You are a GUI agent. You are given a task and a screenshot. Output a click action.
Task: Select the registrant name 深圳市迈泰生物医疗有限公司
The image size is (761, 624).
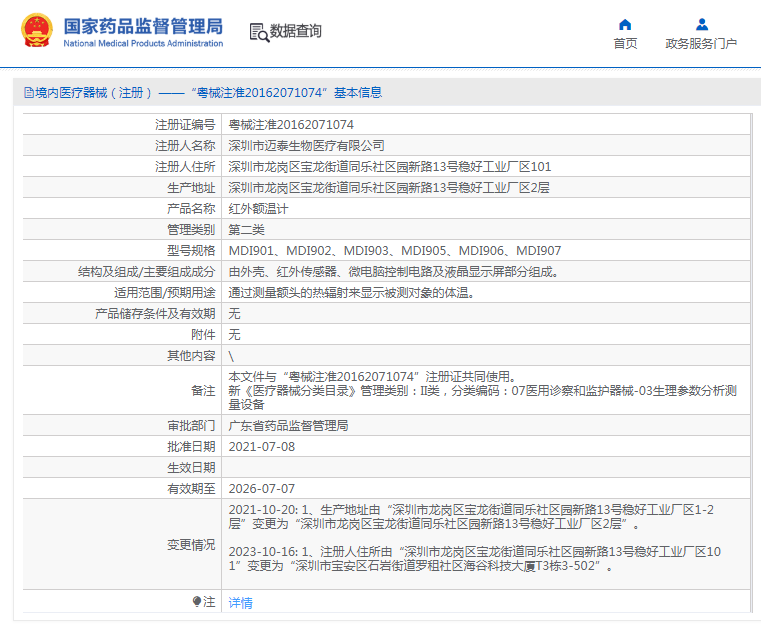click(307, 146)
